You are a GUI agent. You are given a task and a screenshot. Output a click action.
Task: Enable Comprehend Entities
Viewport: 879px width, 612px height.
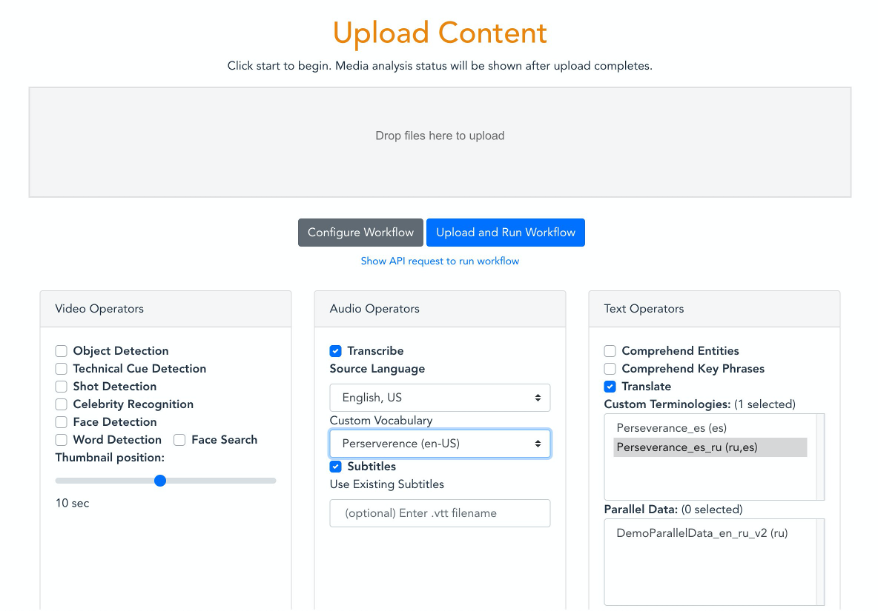click(x=610, y=351)
